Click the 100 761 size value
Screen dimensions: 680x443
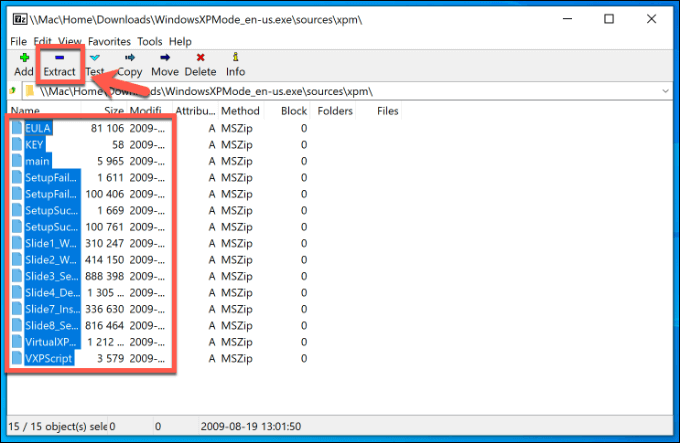105,227
